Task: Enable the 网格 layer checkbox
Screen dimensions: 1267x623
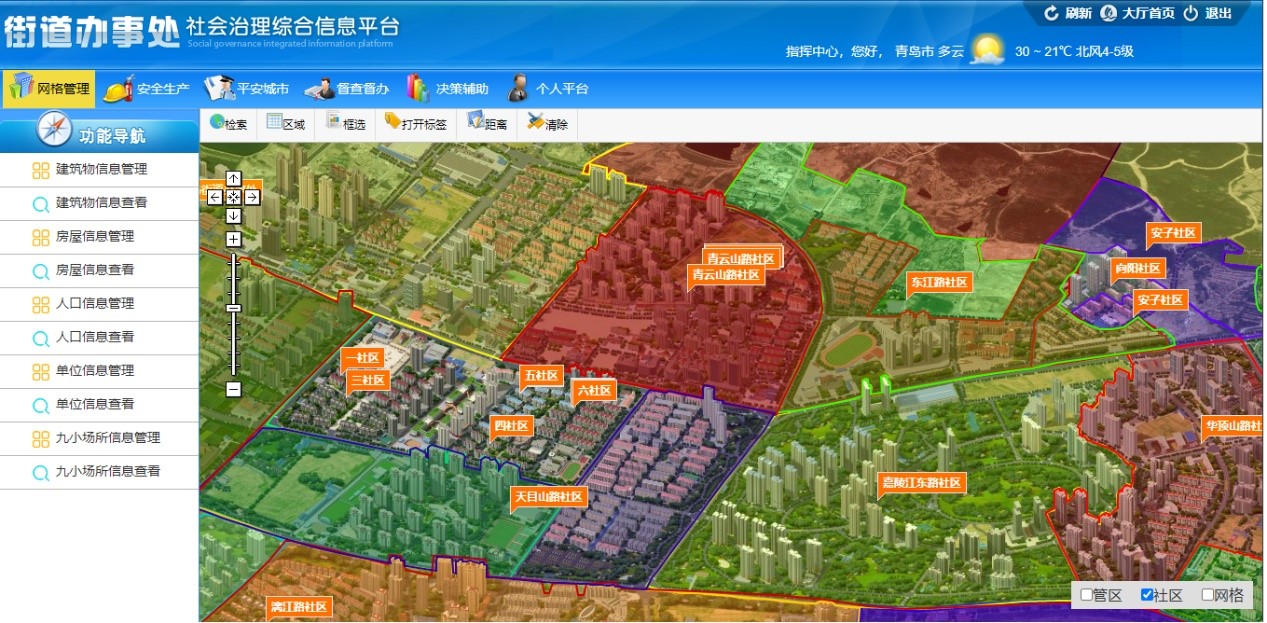Action: (1208, 595)
